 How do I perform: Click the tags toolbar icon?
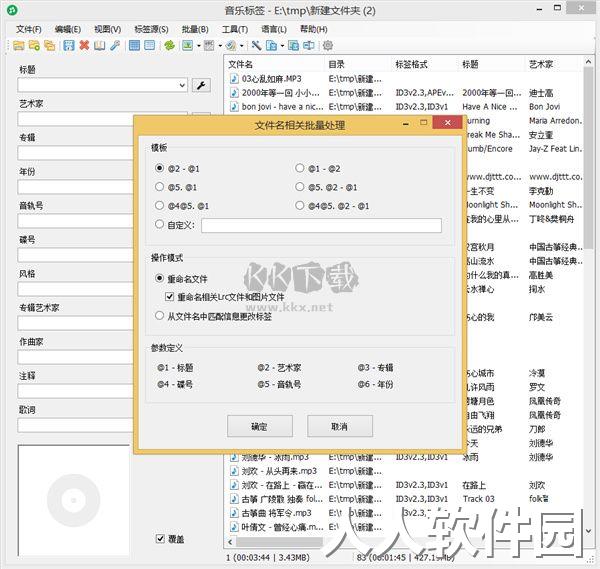(x=231, y=46)
